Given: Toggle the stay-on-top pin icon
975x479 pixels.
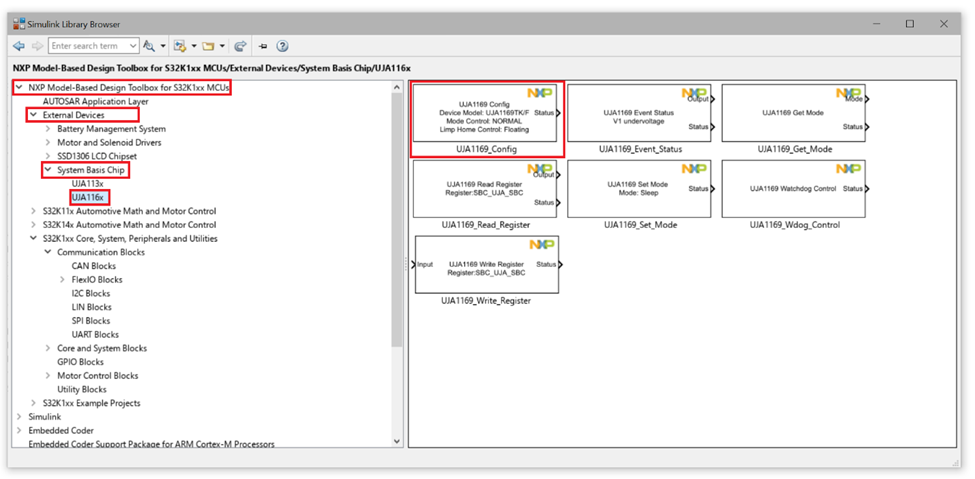Looking at the screenshot, I should click(263, 46).
